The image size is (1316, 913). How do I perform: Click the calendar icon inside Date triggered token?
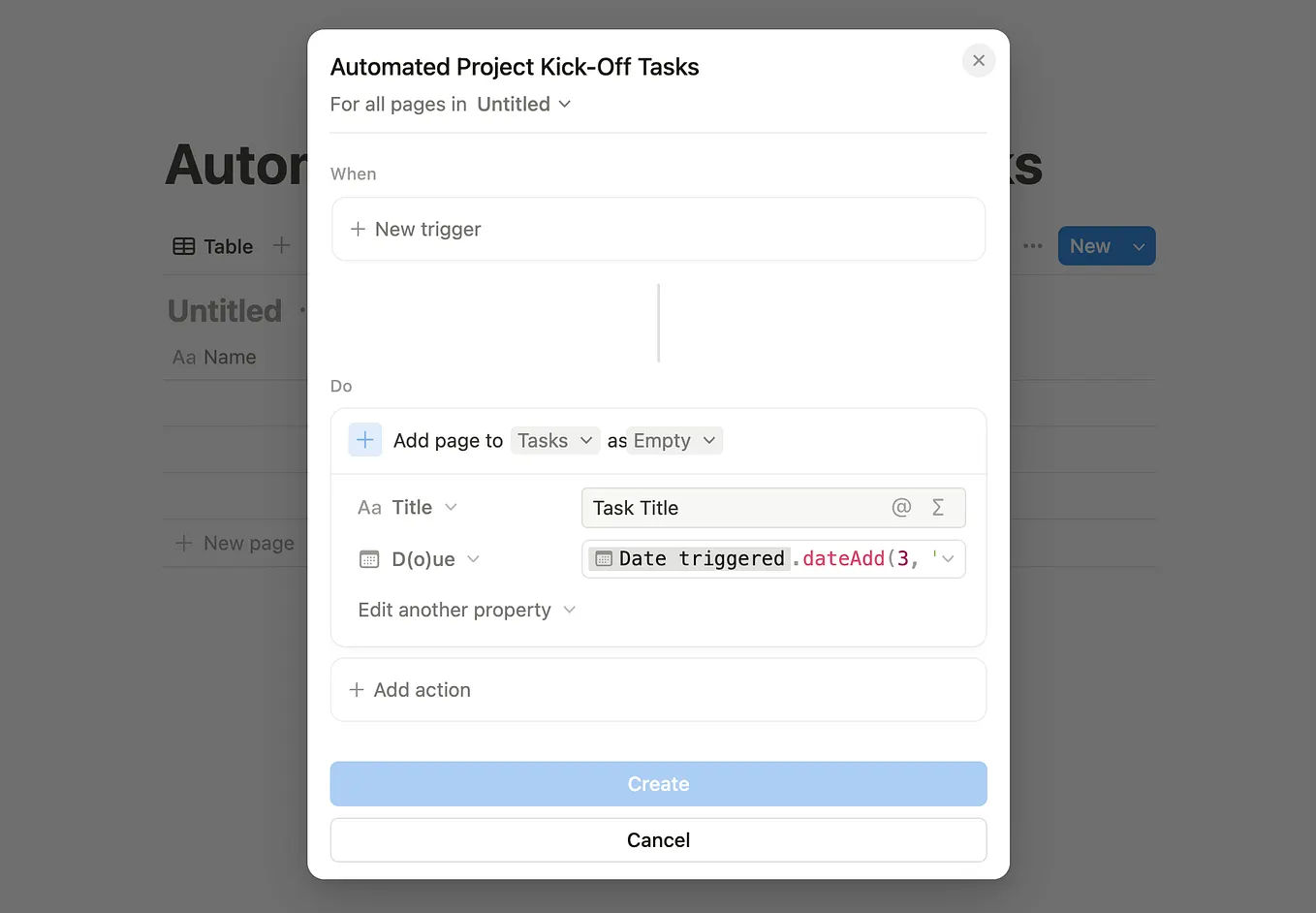603,558
